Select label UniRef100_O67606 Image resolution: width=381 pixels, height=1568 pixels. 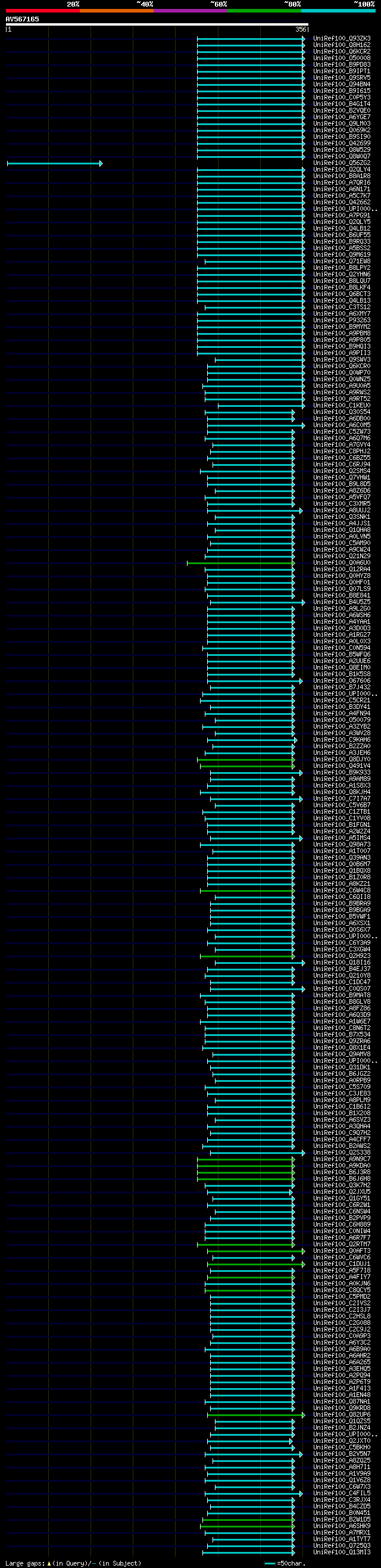[x=342, y=681]
